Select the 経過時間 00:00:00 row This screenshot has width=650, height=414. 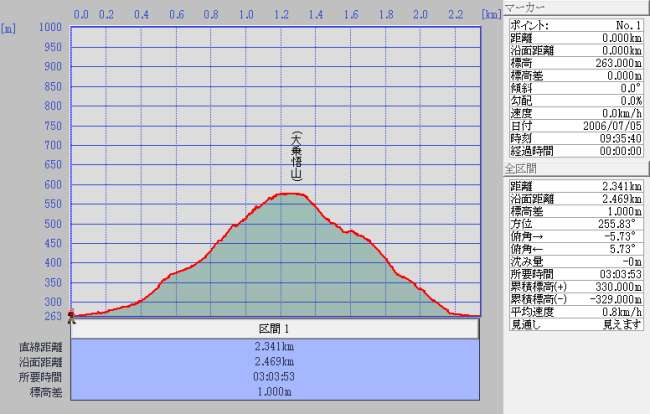point(575,151)
